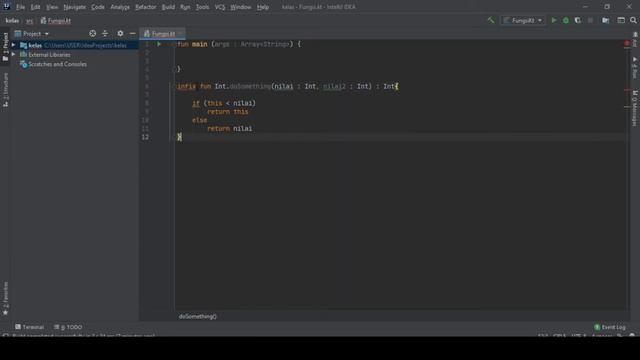Click the External Libraries icon
This screenshot has height=360, width=640.
(24, 55)
